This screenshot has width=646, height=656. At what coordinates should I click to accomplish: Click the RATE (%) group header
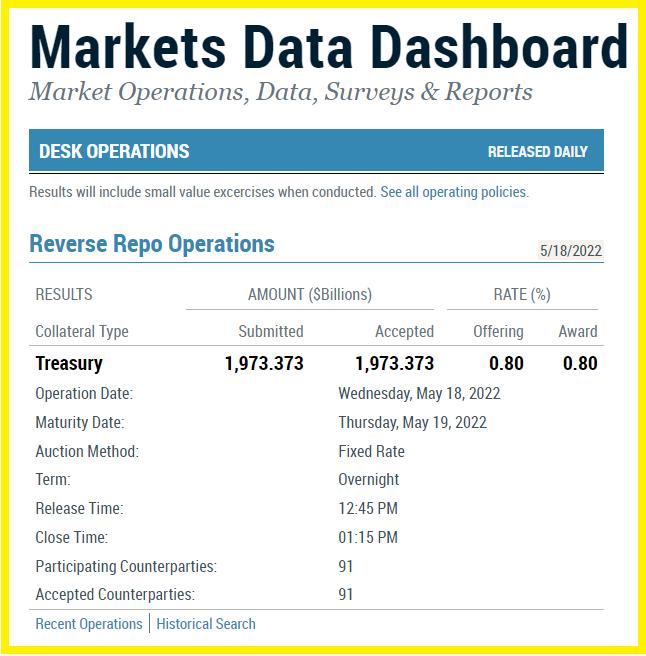(x=521, y=295)
